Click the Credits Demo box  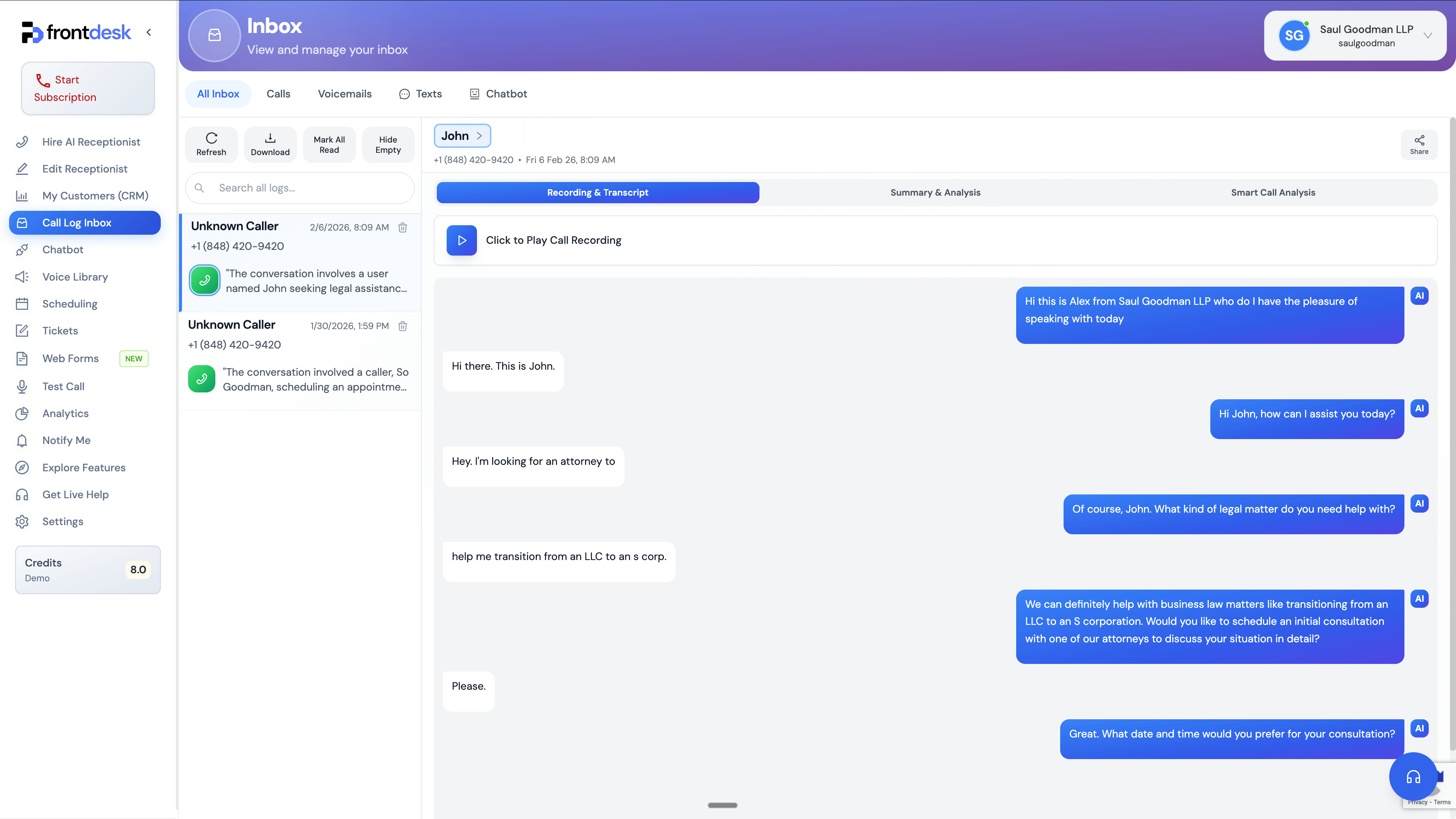[88, 570]
